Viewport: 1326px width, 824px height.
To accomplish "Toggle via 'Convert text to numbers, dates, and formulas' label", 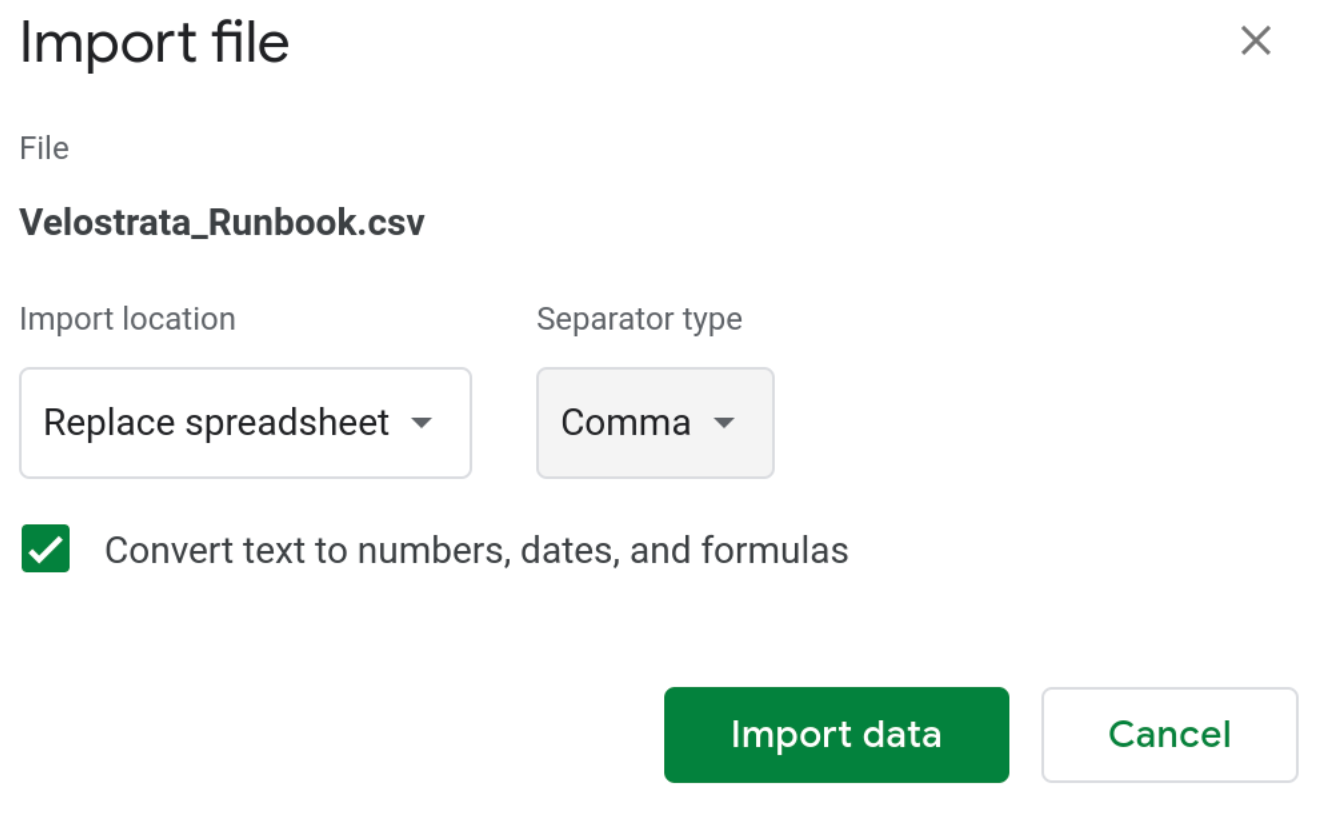I will (x=476, y=551).
